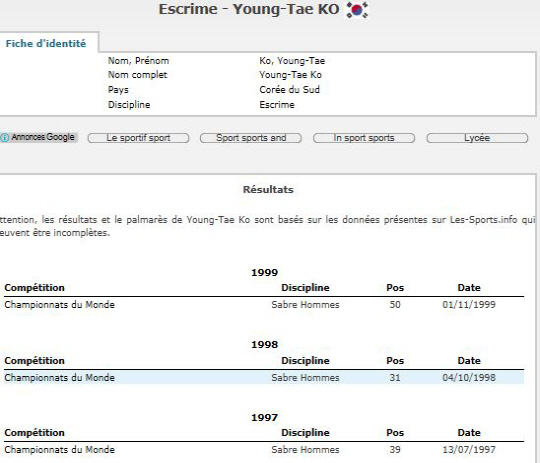Image resolution: width=540 pixels, height=463 pixels.
Task: Click the Annonces Google label
Action: [x=43, y=137]
